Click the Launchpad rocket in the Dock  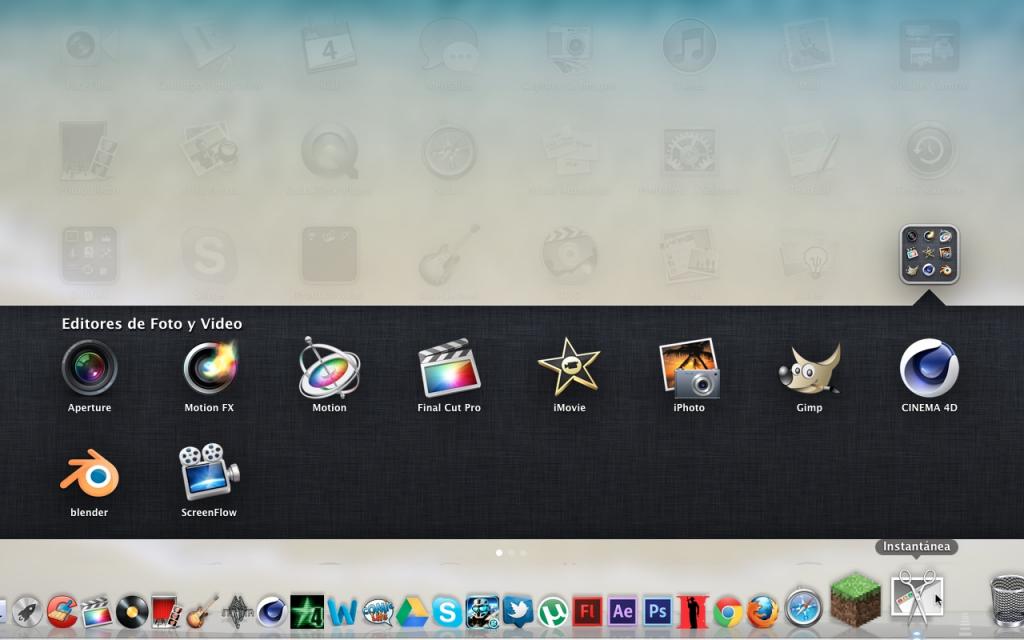(x=27, y=612)
